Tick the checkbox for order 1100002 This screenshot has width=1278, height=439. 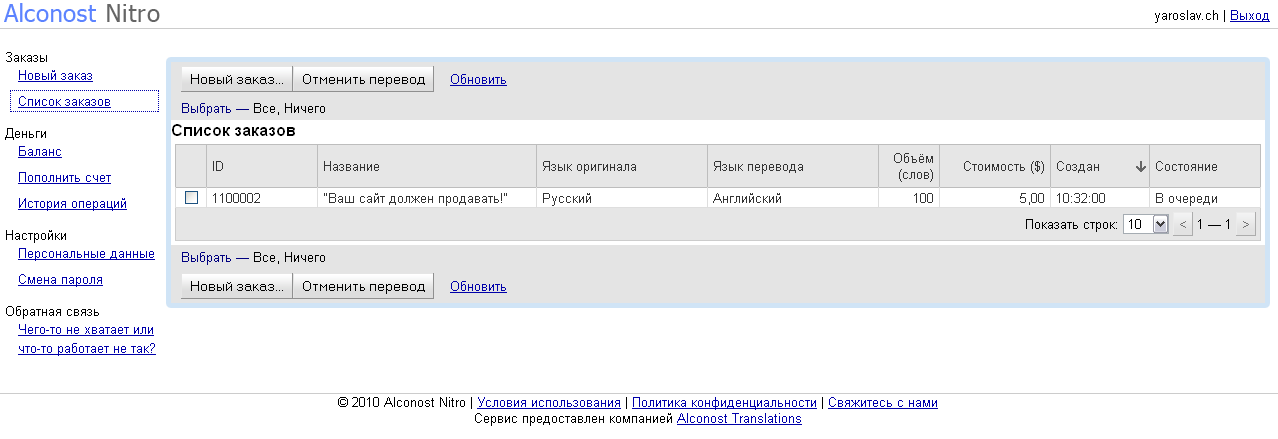[191, 198]
